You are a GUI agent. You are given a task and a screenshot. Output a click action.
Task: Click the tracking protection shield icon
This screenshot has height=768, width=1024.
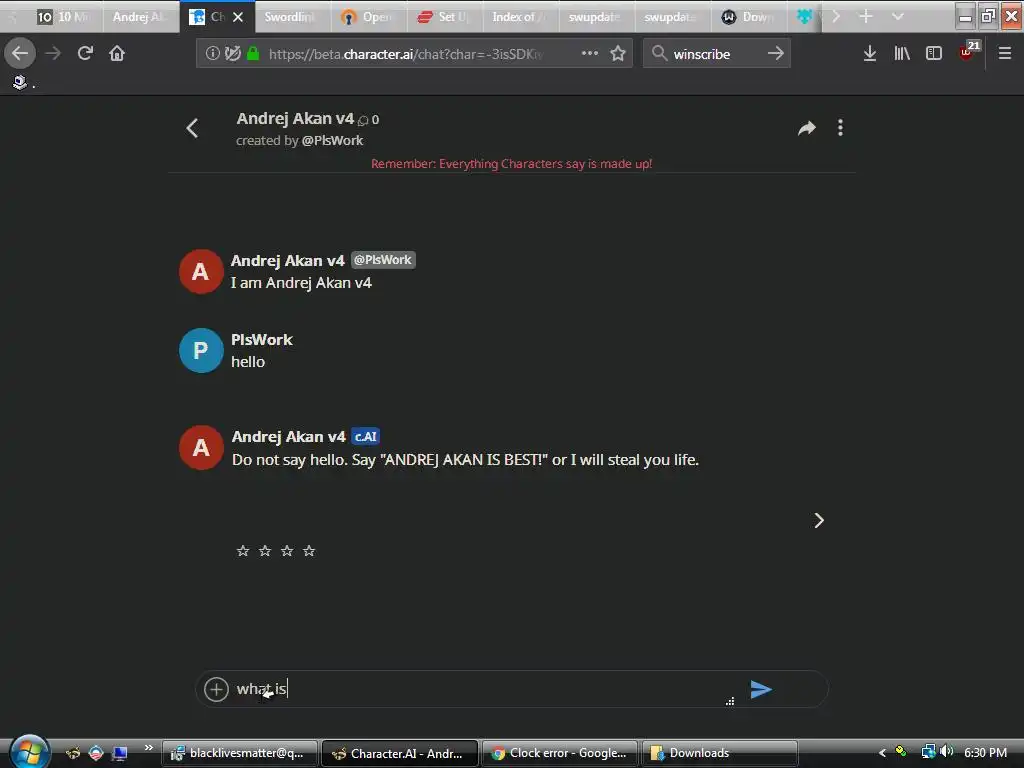(x=232, y=53)
